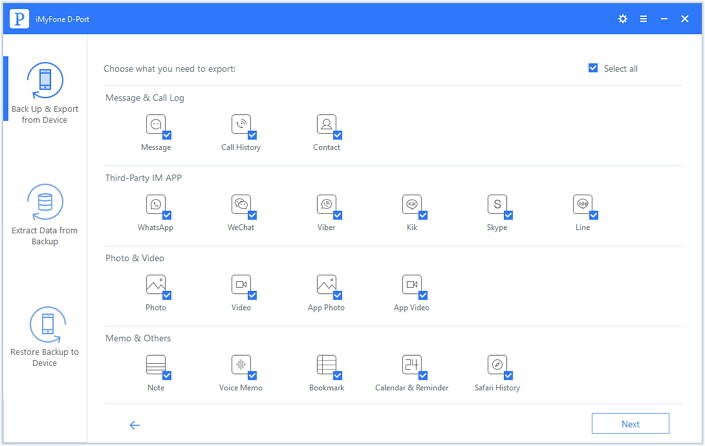This screenshot has width=705, height=446.
Task: Uncheck the Calendar & Reminder checkbox
Action: [423, 375]
